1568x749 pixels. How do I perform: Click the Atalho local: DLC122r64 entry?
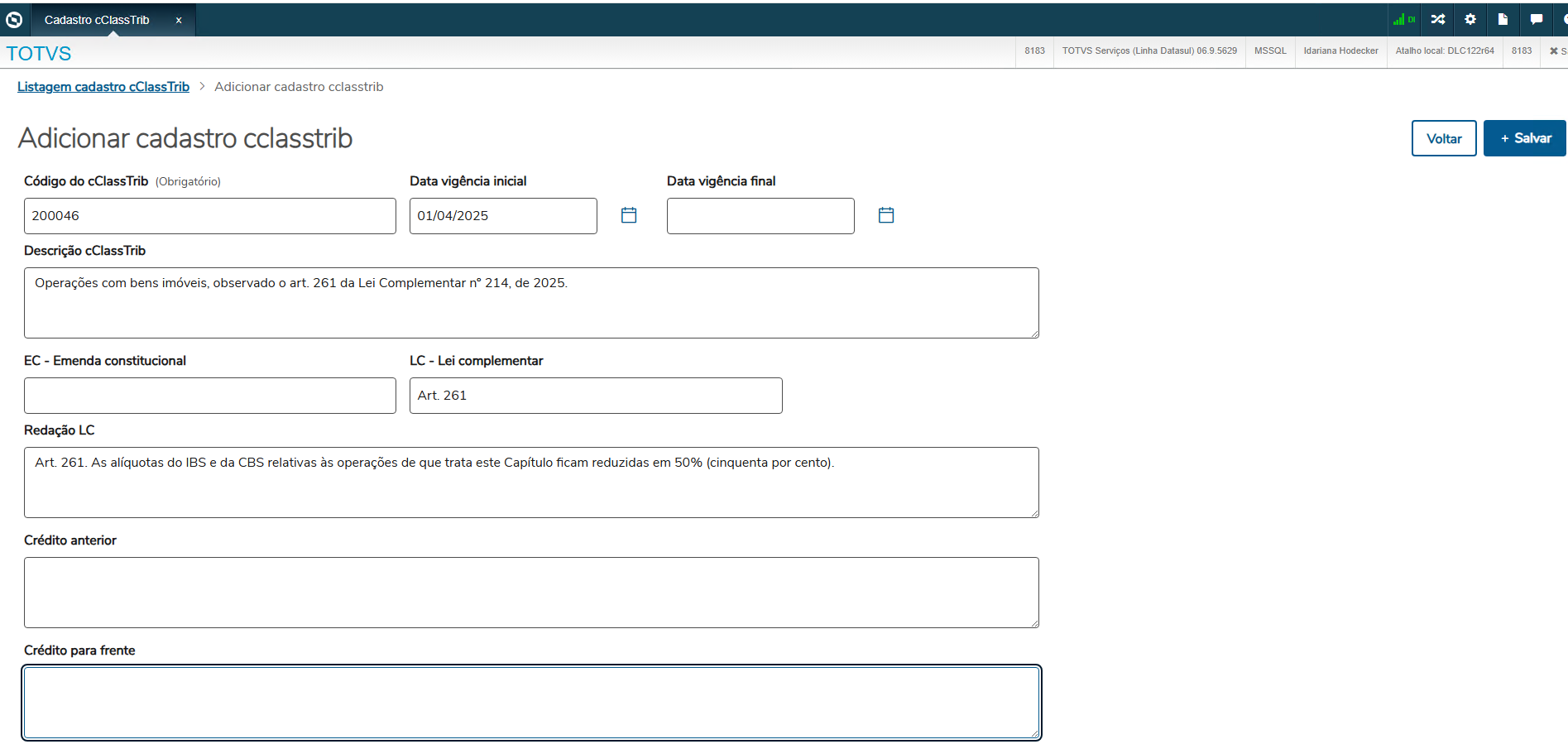(x=1445, y=51)
